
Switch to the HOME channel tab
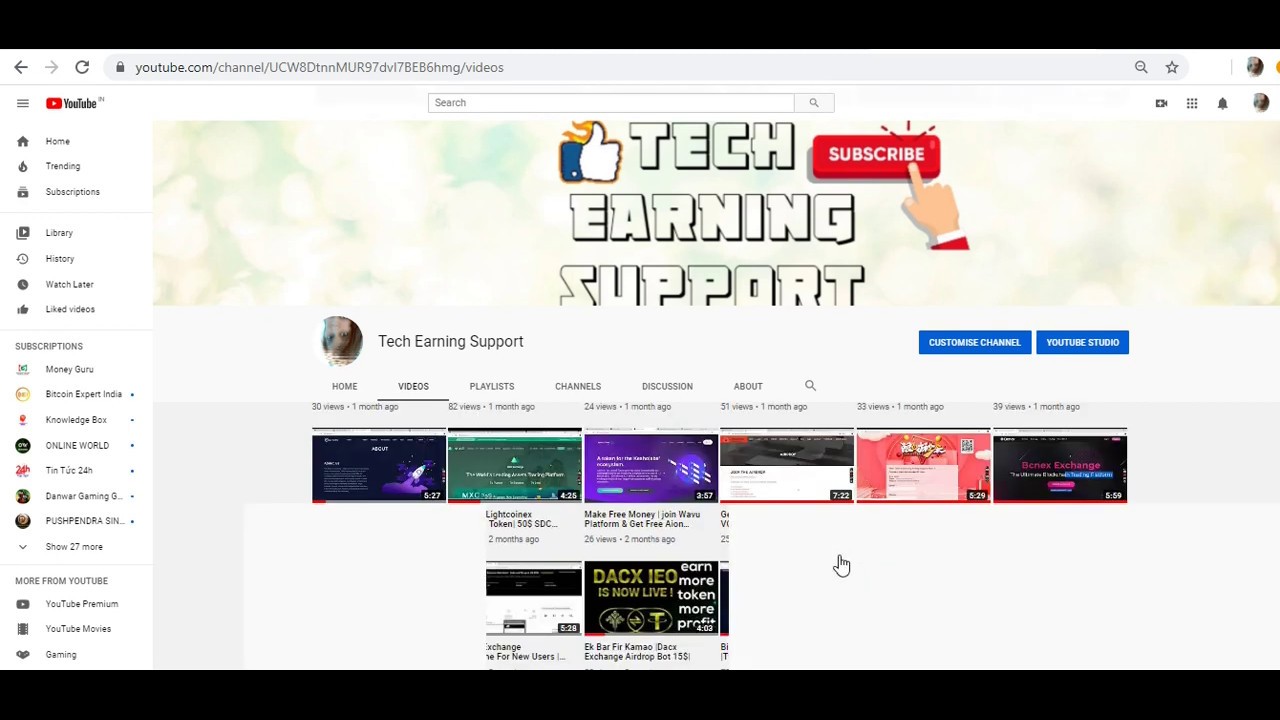pyautogui.click(x=344, y=386)
